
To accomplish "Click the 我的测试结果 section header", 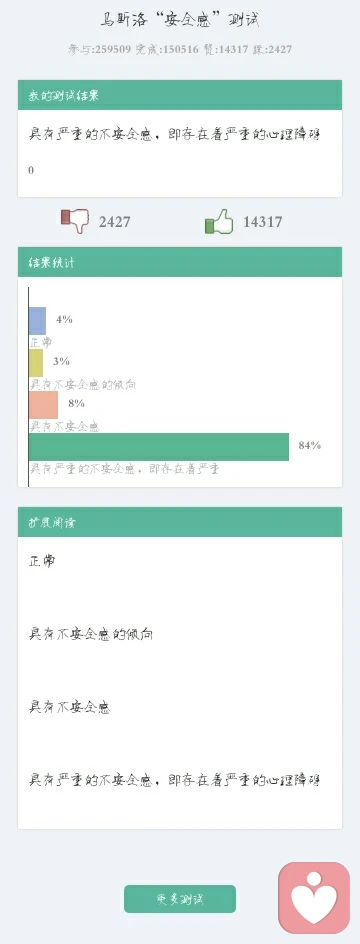I will point(180,95).
